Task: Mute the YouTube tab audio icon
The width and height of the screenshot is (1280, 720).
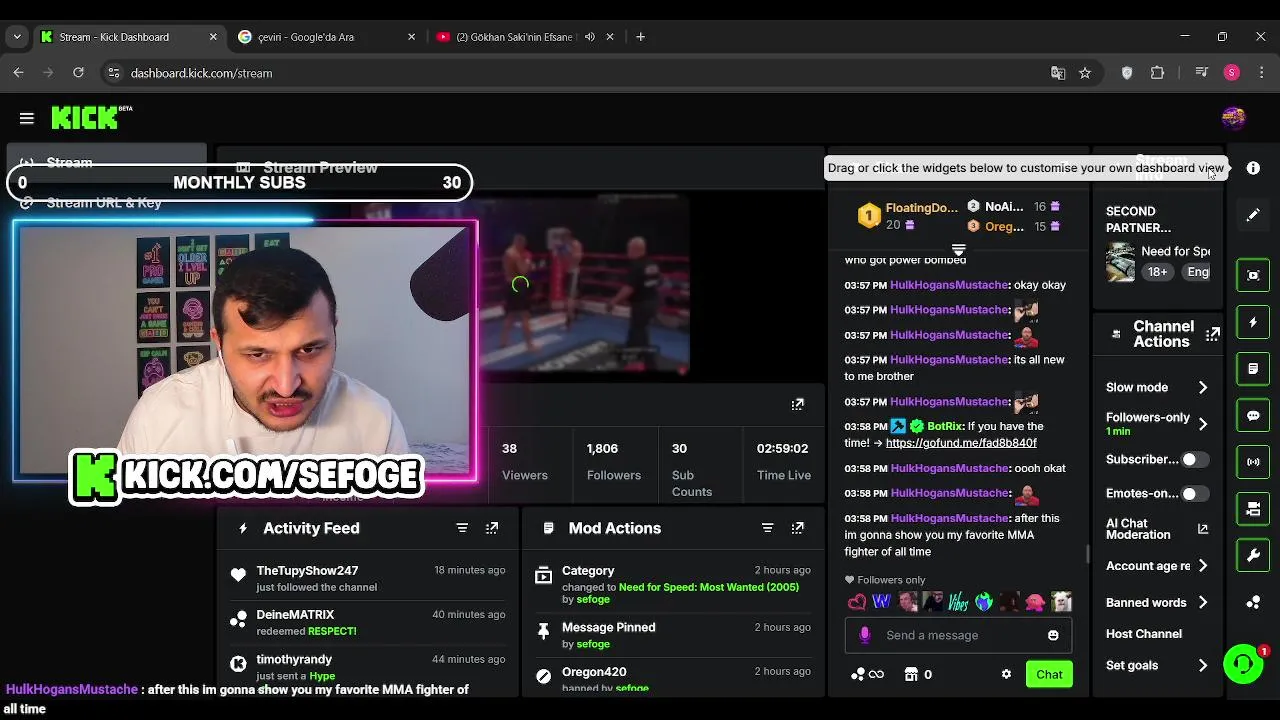Action: [x=590, y=37]
